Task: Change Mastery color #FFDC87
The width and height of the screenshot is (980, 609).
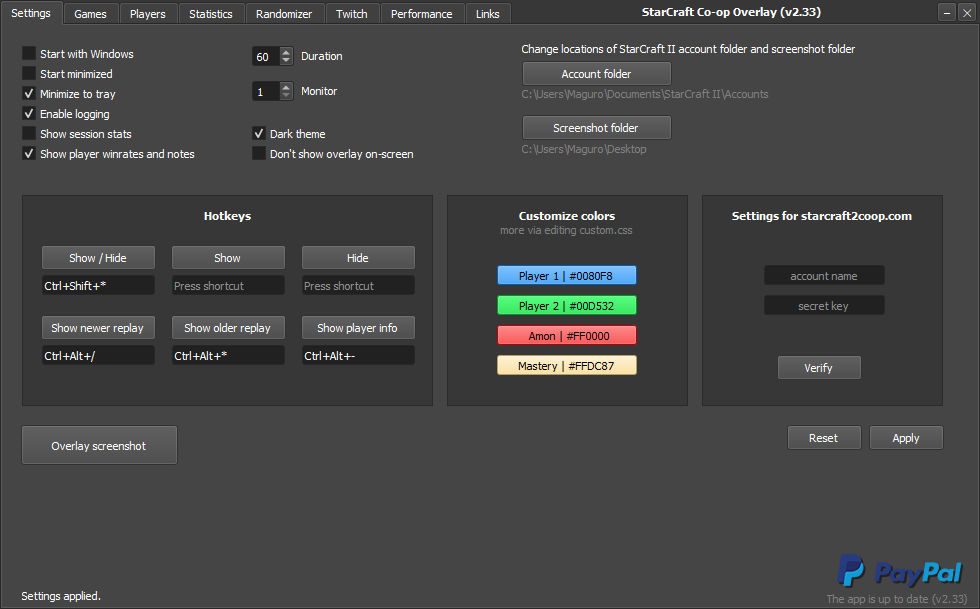Action: [566, 365]
